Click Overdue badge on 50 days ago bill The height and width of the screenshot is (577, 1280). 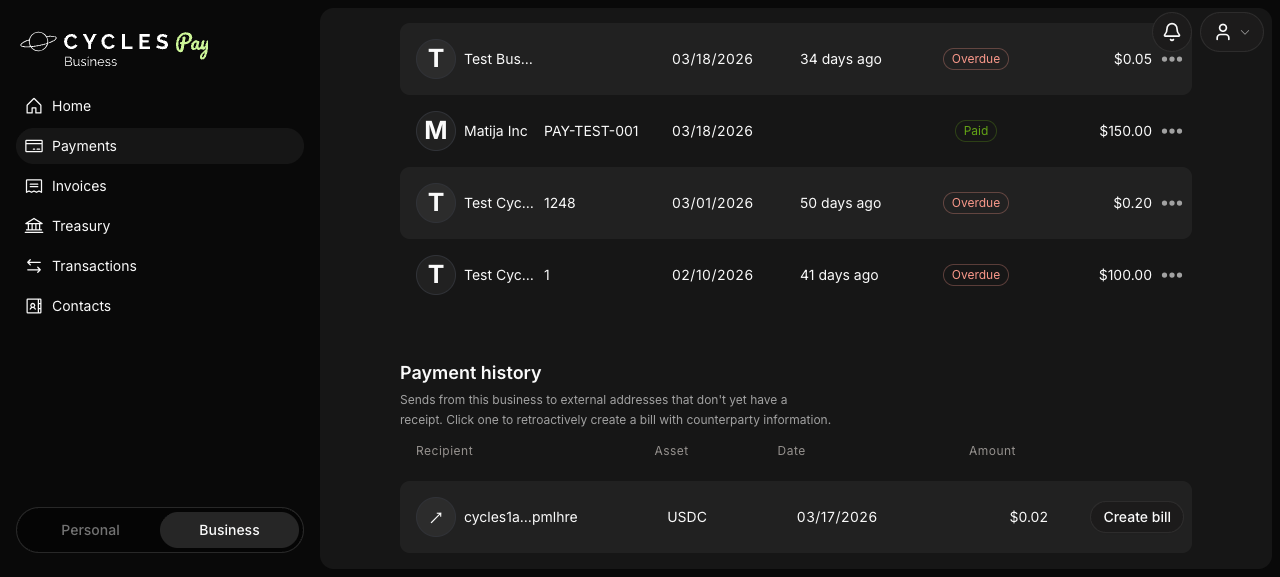click(x=976, y=203)
